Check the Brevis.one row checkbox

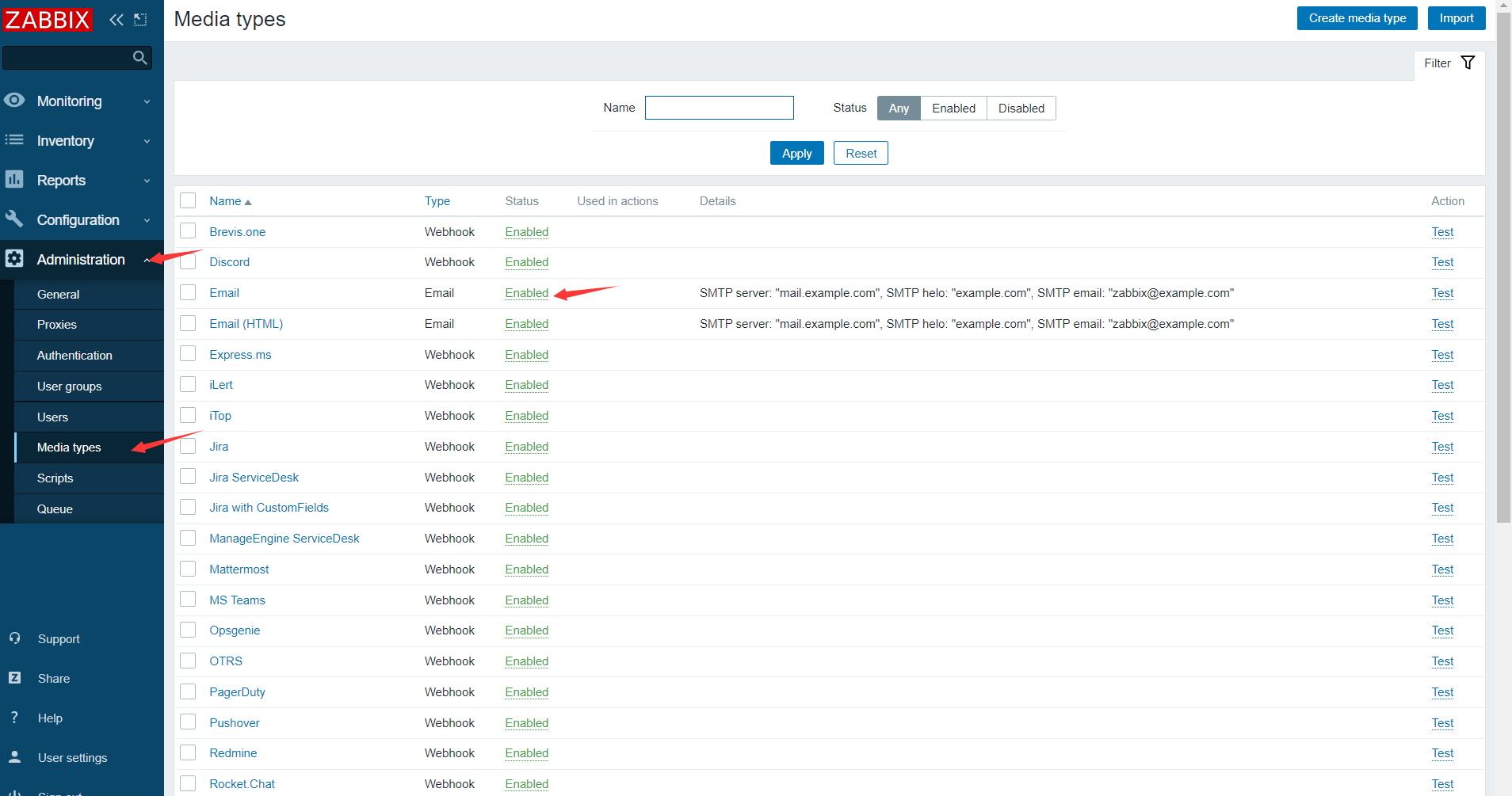tap(188, 230)
